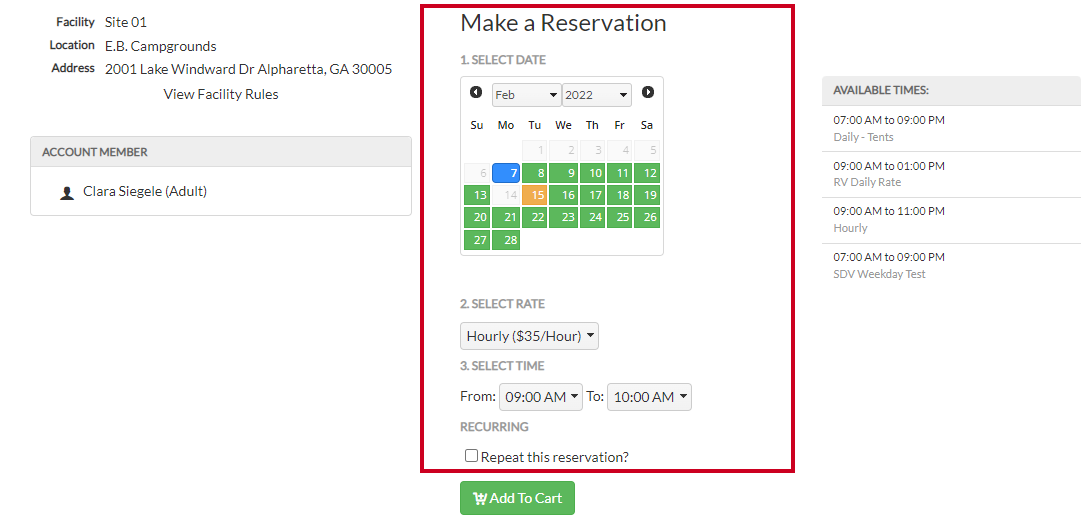
Task: Click the address 2001 Lake Windward Dr
Action: pyautogui.click(x=248, y=69)
